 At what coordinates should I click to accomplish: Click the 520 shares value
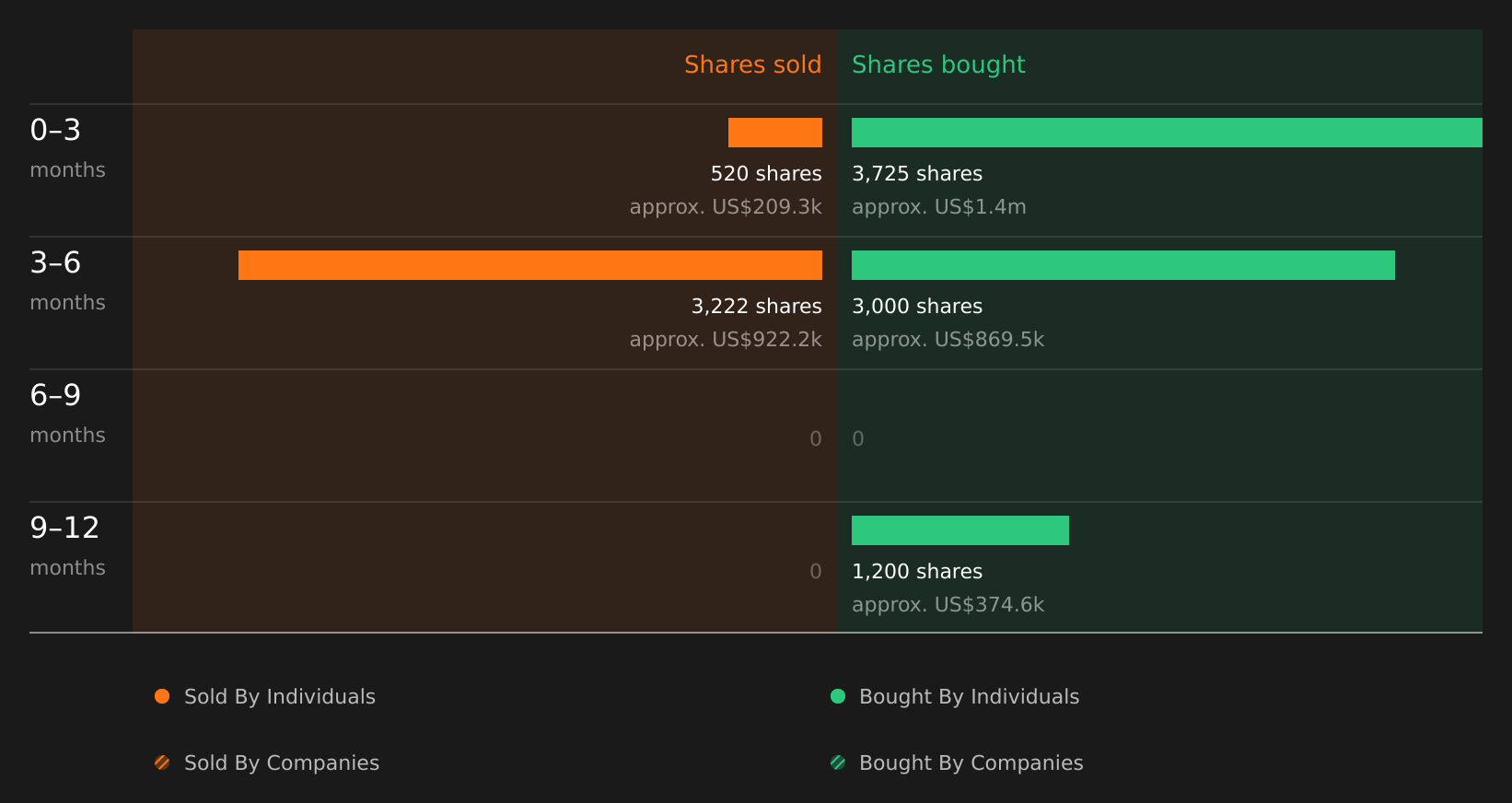766,174
